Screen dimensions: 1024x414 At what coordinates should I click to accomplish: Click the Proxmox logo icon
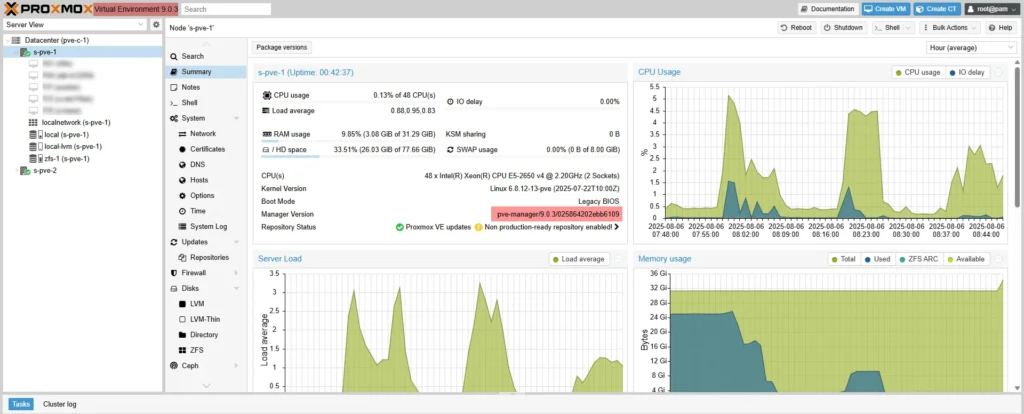click(13, 9)
